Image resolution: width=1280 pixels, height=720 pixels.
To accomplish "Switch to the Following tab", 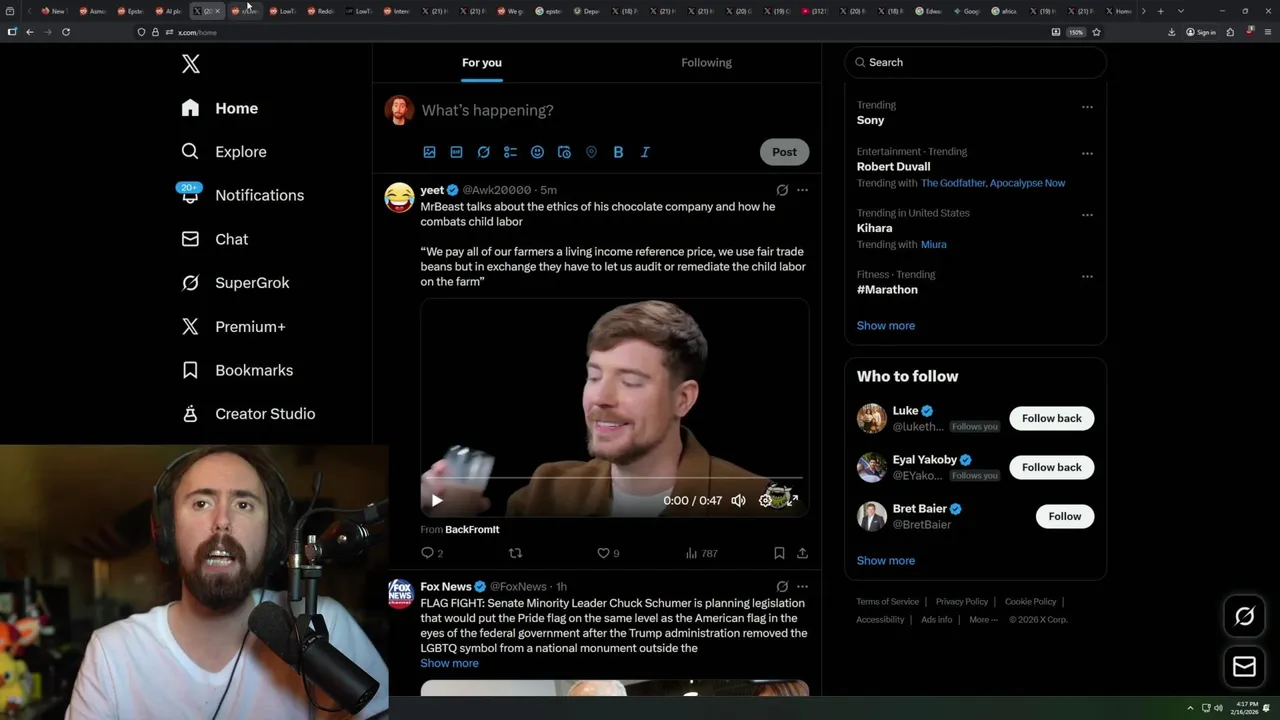I will coord(707,62).
